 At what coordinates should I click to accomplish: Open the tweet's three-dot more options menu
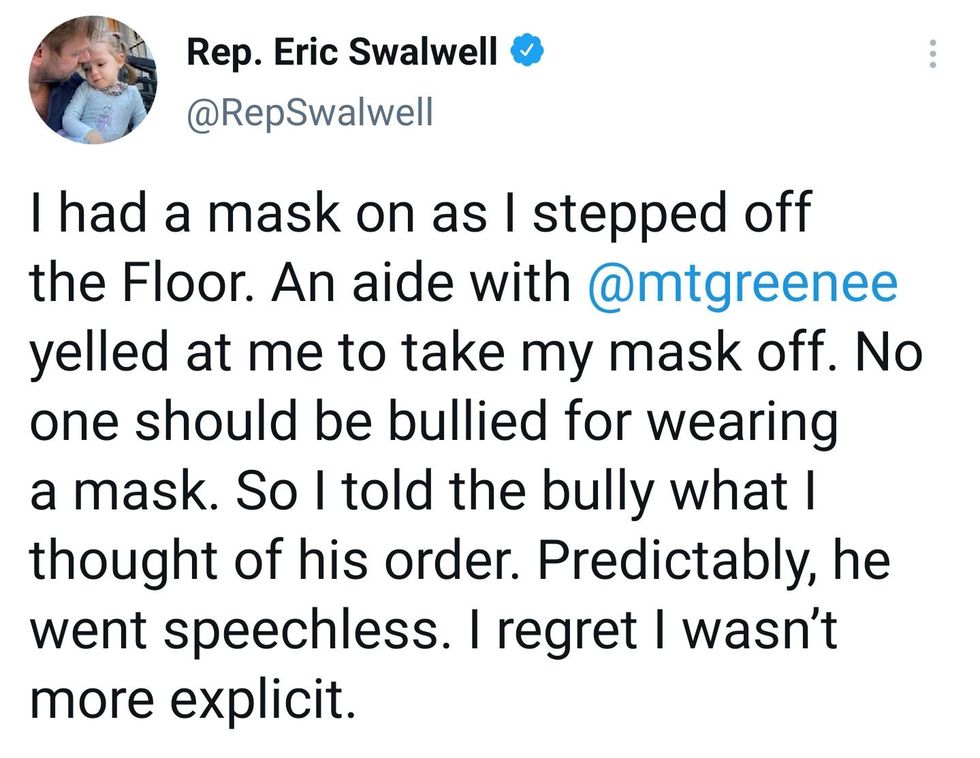point(933,54)
